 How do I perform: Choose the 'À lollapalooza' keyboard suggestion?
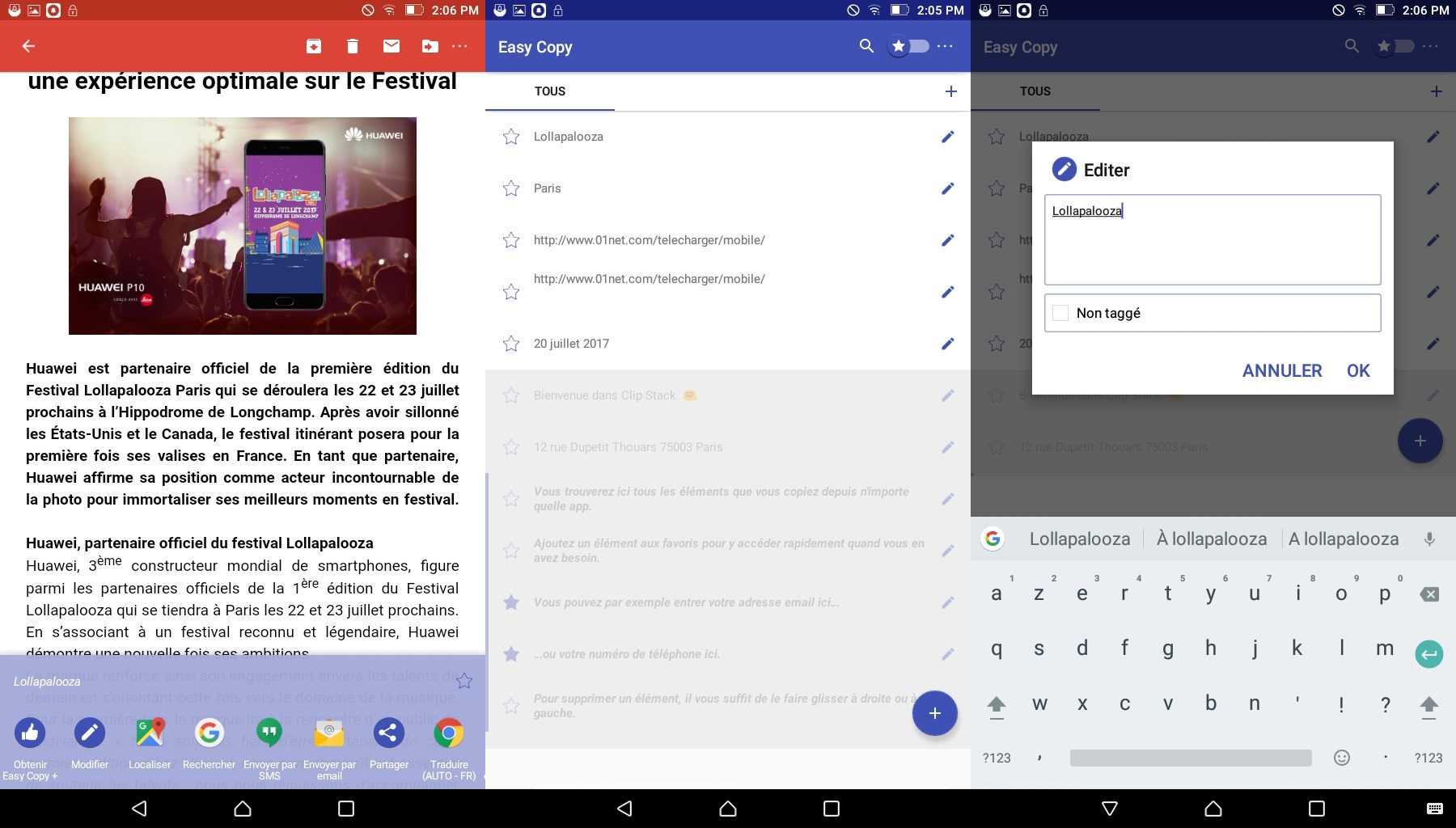point(1212,539)
